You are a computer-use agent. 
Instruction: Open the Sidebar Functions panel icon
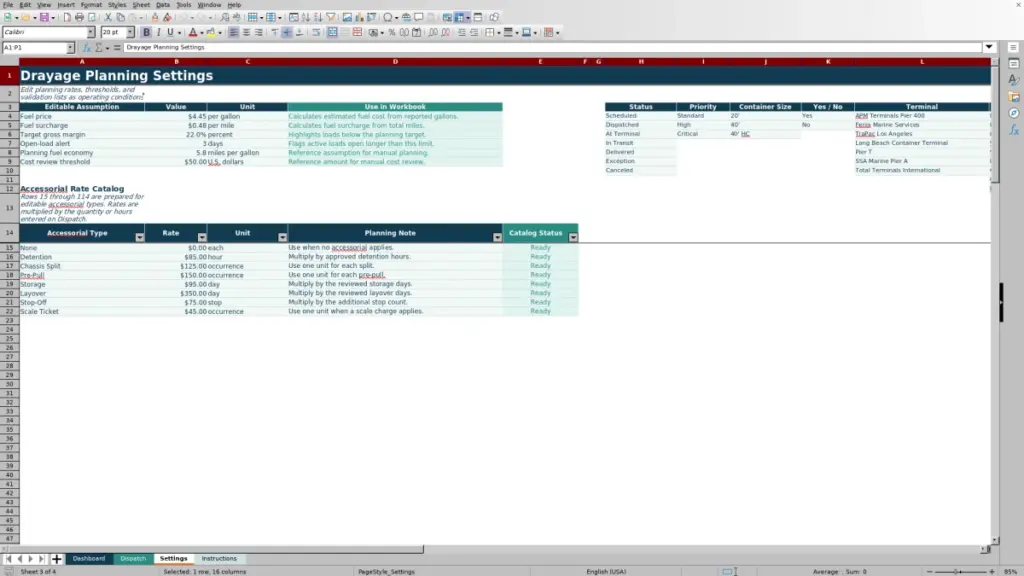(x=1014, y=130)
